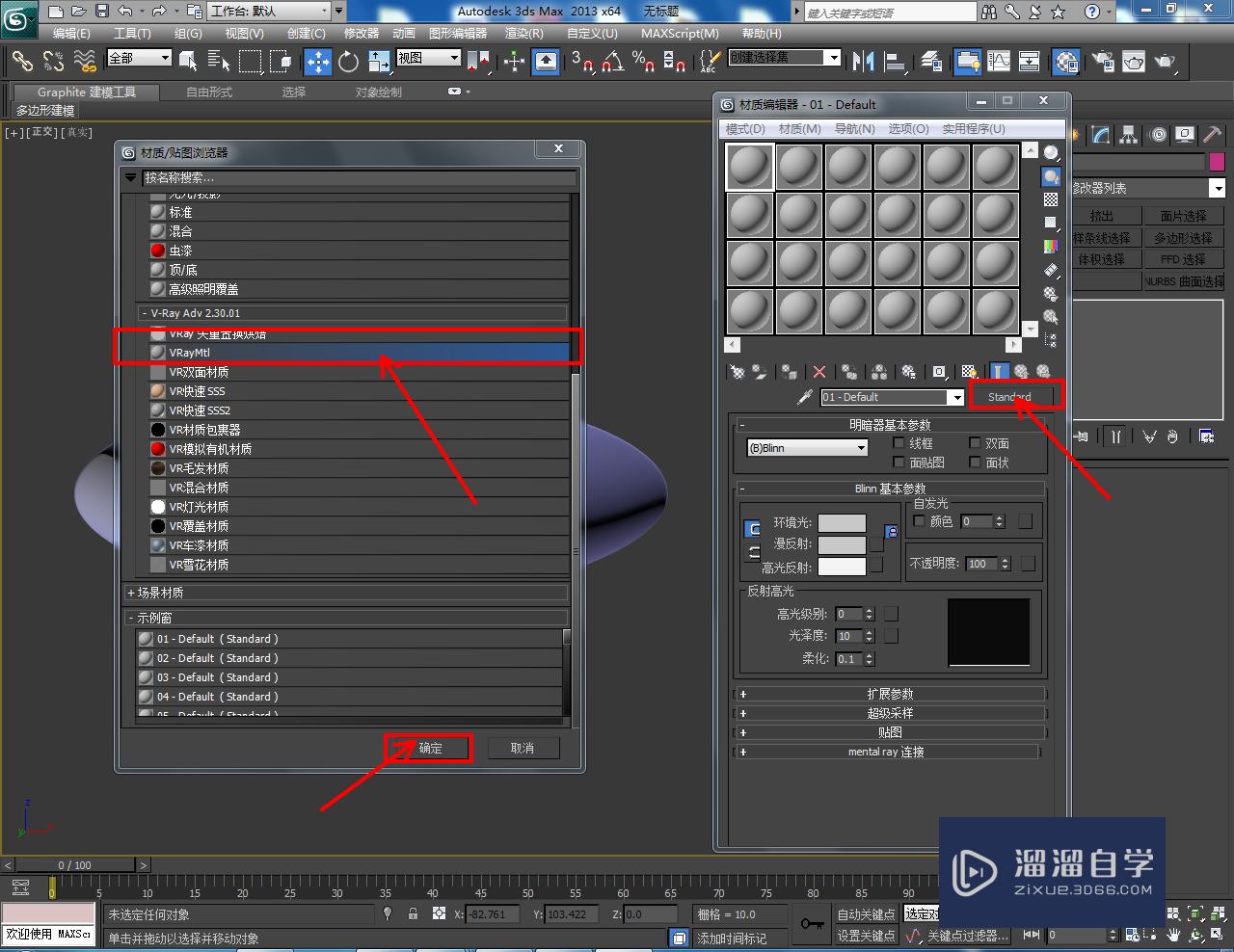1234x952 pixels.
Task: Open the 视图 reference coordinate dropdown
Action: [x=429, y=58]
